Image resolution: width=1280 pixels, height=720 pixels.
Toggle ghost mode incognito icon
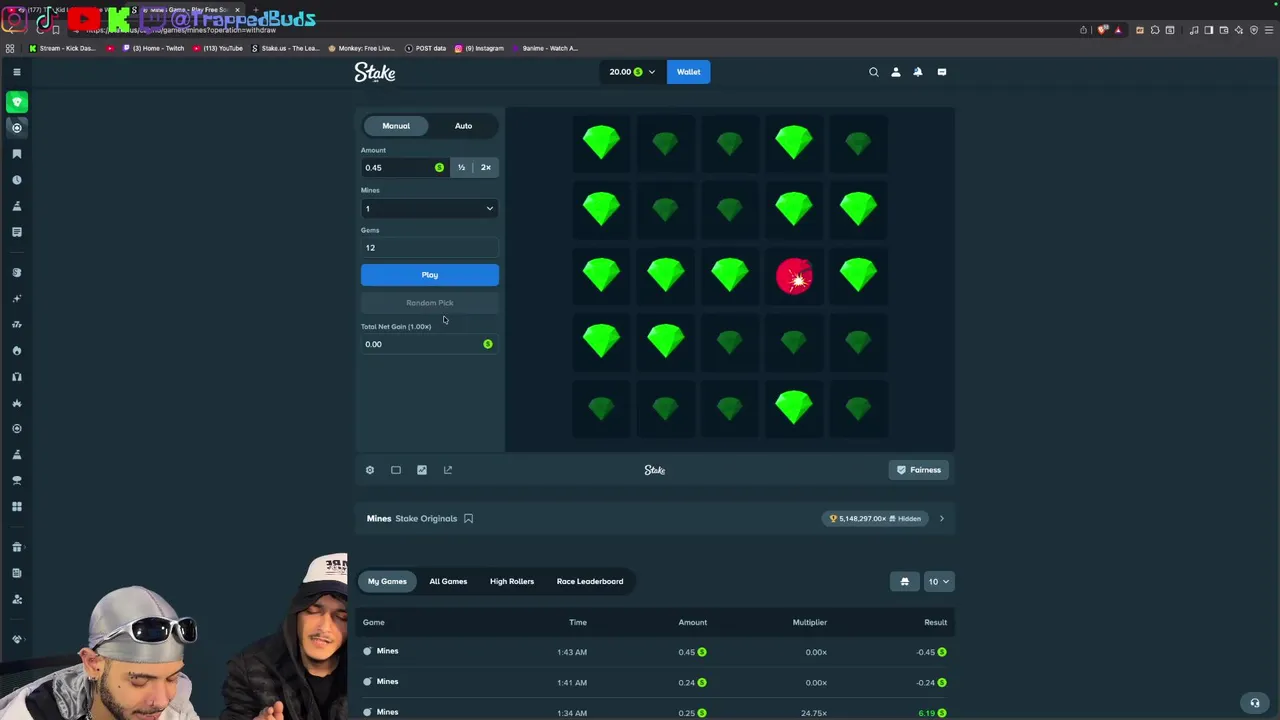click(x=905, y=582)
